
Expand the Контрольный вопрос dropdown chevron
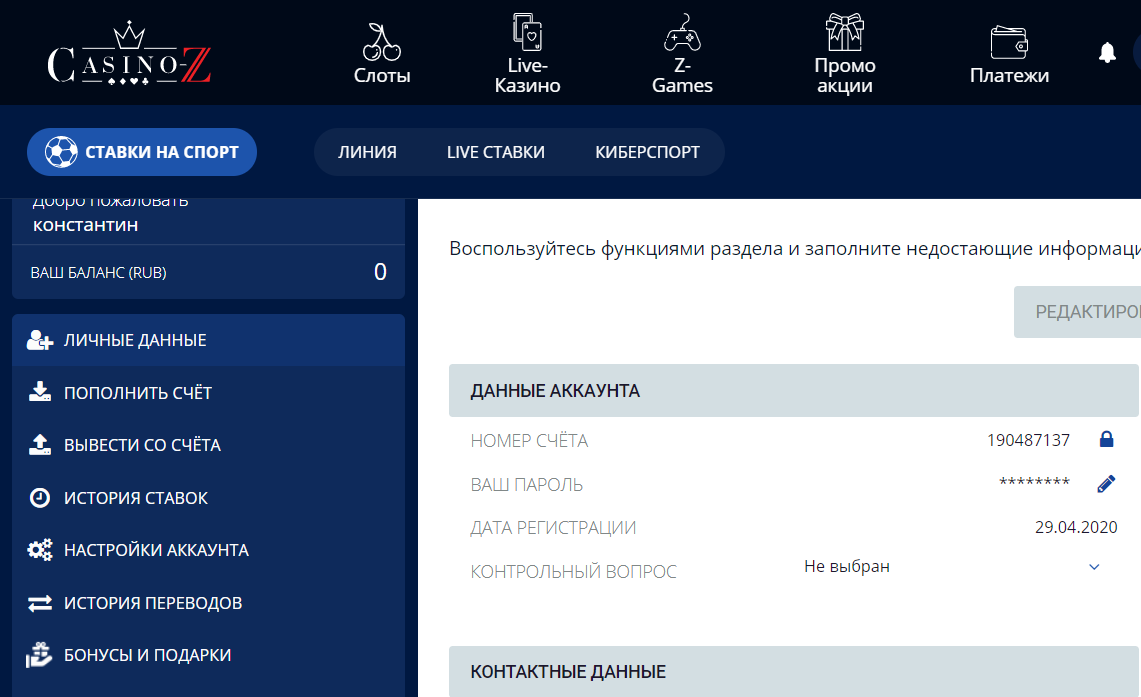pyautogui.click(x=1094, y=567)
